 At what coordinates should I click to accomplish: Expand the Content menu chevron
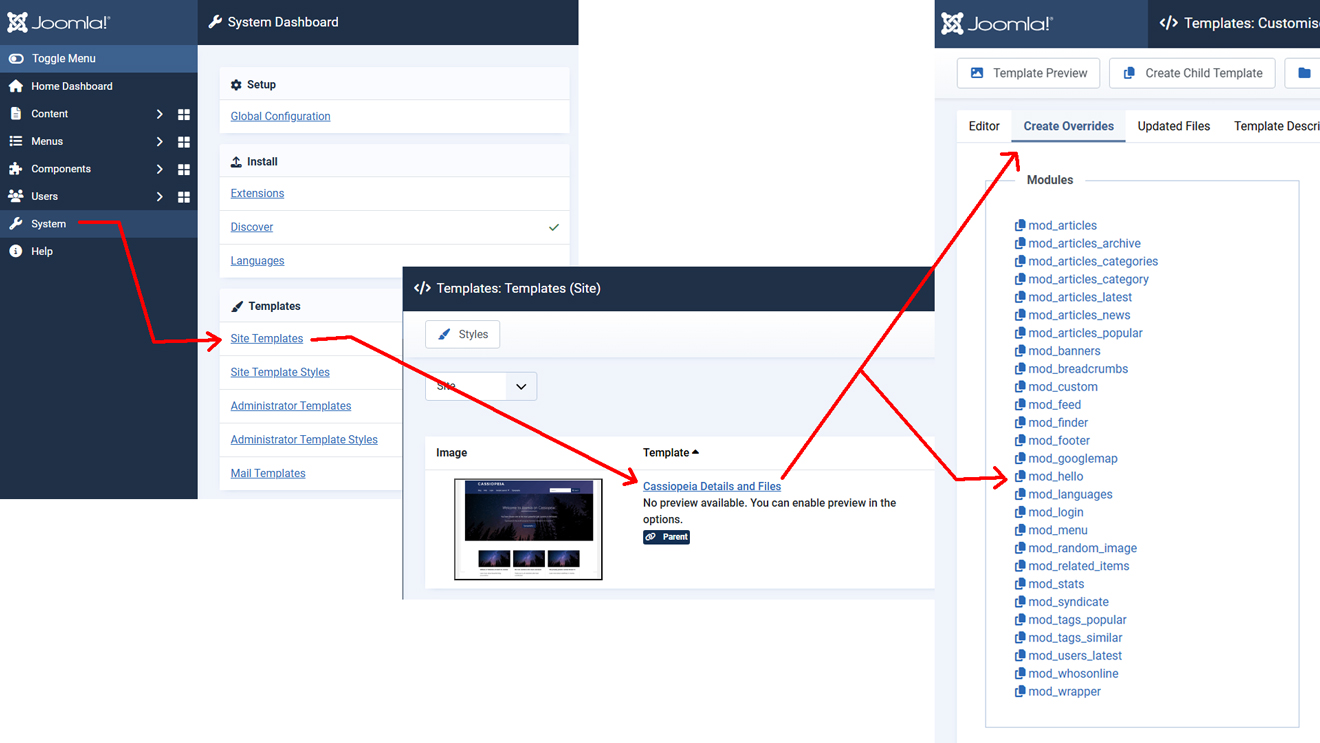pyautogui.click(x=159, y=115)
